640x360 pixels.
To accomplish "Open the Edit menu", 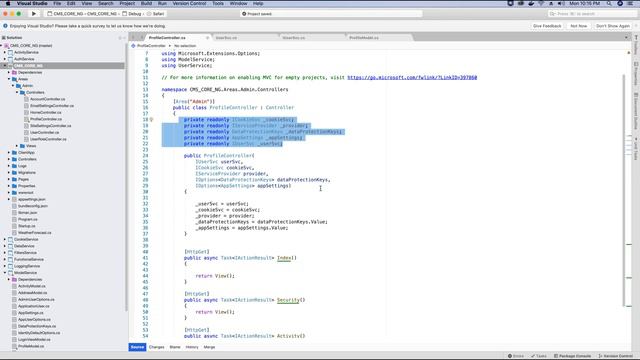I will point(71,3).
